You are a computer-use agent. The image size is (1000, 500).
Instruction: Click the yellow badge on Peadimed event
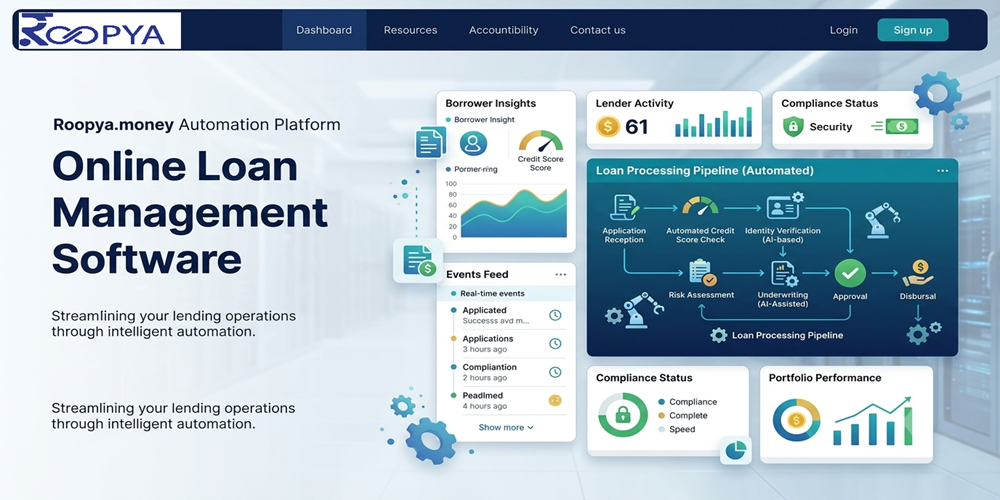tap(555, 401)
